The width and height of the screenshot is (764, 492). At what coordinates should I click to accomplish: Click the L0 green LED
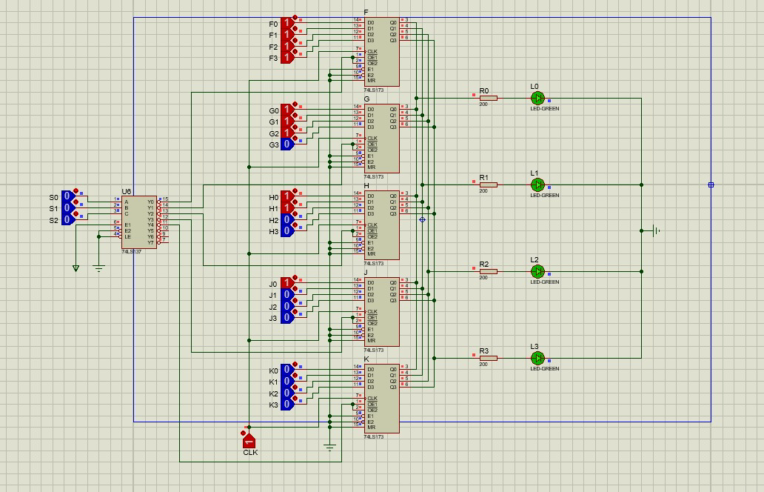pyautogui.click(x=537, y=98)
